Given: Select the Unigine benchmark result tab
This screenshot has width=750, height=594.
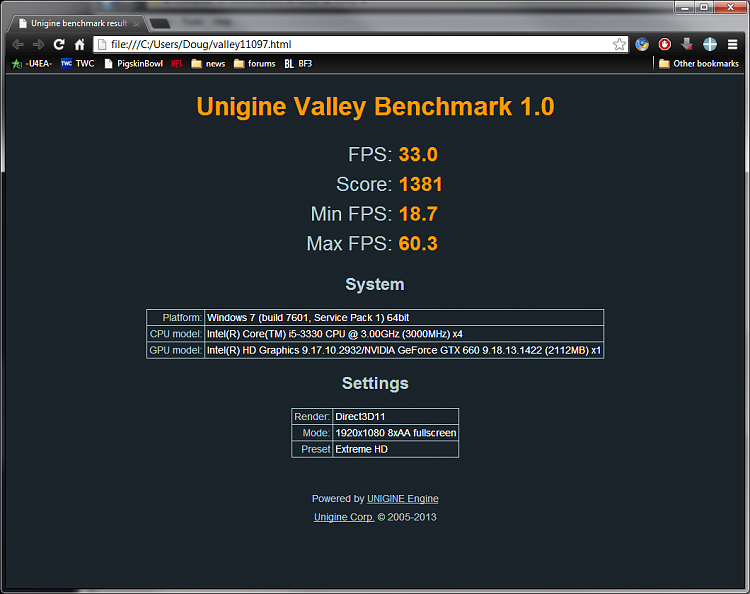Looking at the screenshot, I should tap(77, 23).
